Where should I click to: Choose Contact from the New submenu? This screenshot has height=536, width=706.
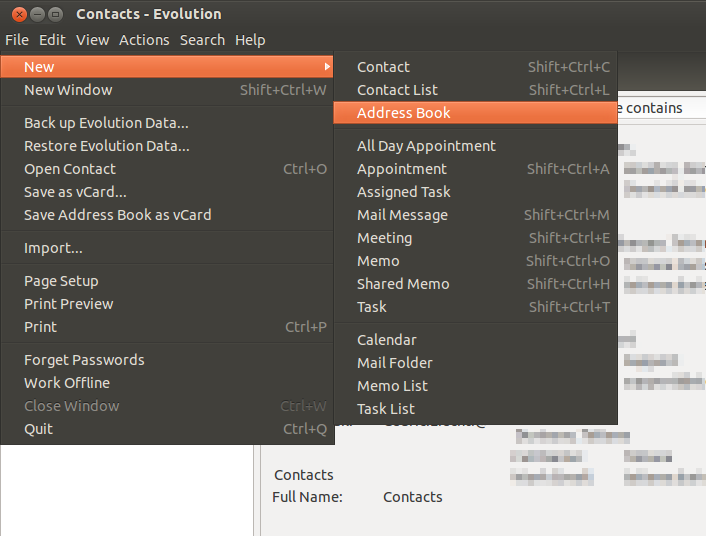tap(383, 67)
